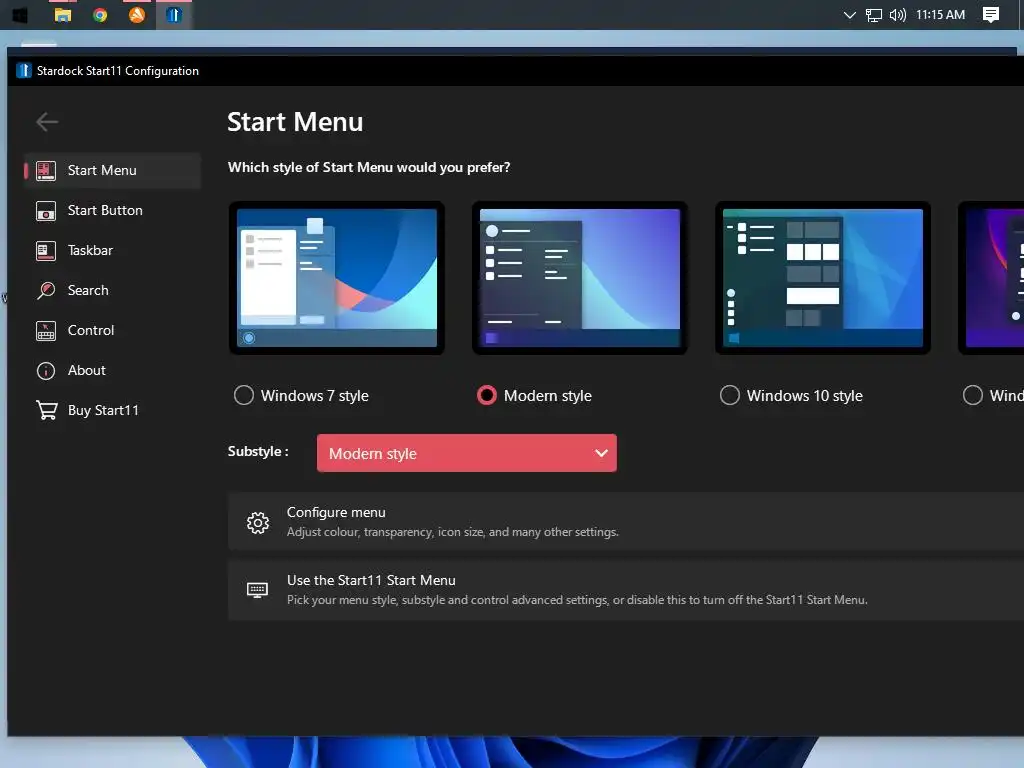Click the 'Pick your menu style, substyle' description
This screenshot has height=768, width=1024.
coord(577,600)
